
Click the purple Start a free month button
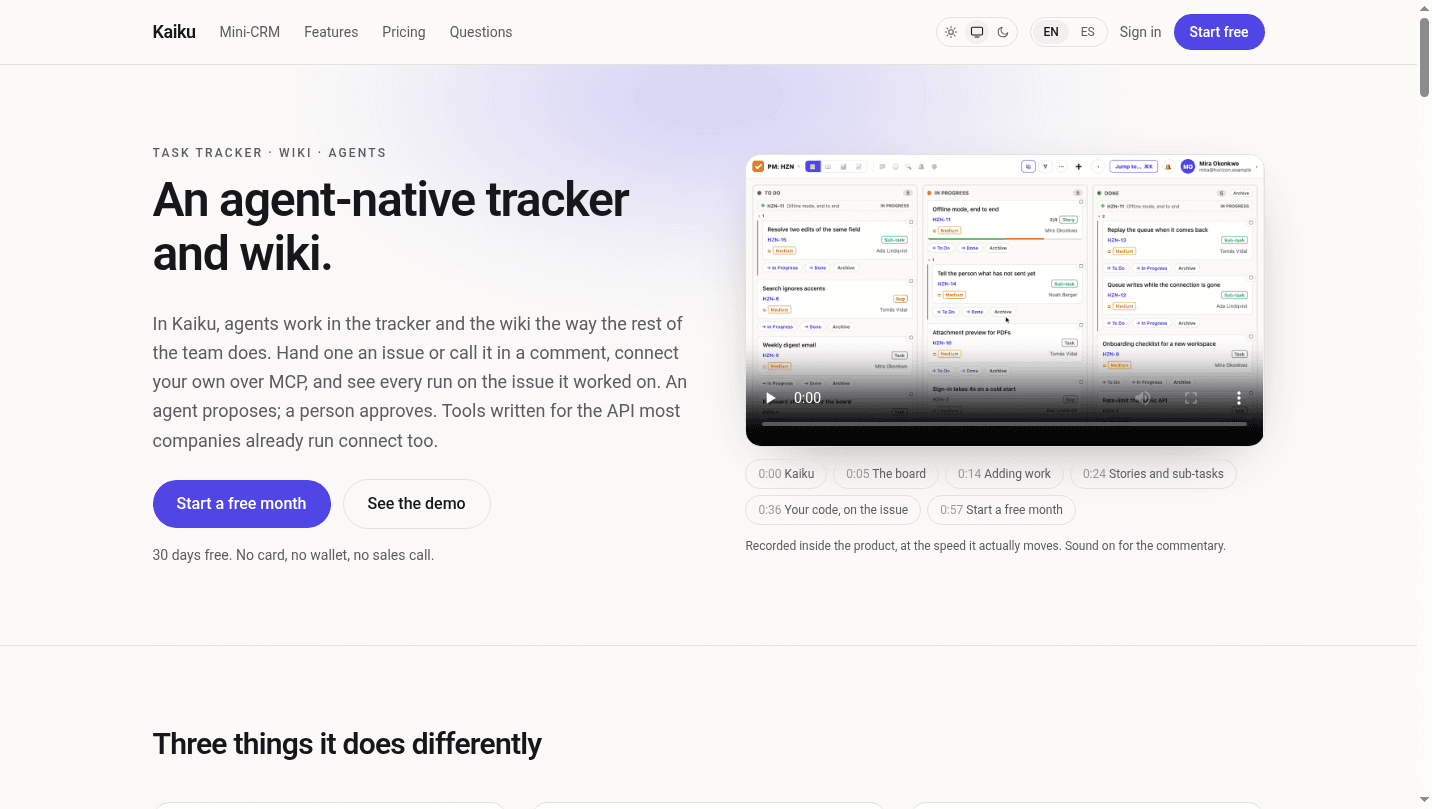point(242,504)
